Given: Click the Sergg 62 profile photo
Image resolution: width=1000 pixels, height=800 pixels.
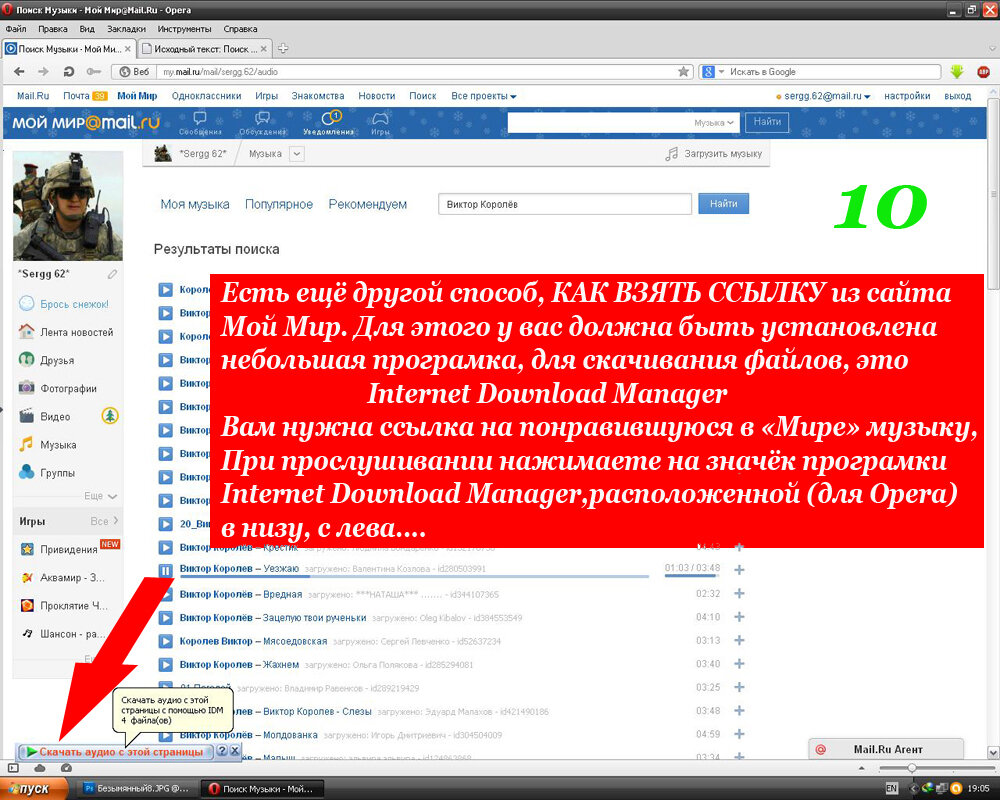Looking at the screenshot, I should (x=68, y=205).
